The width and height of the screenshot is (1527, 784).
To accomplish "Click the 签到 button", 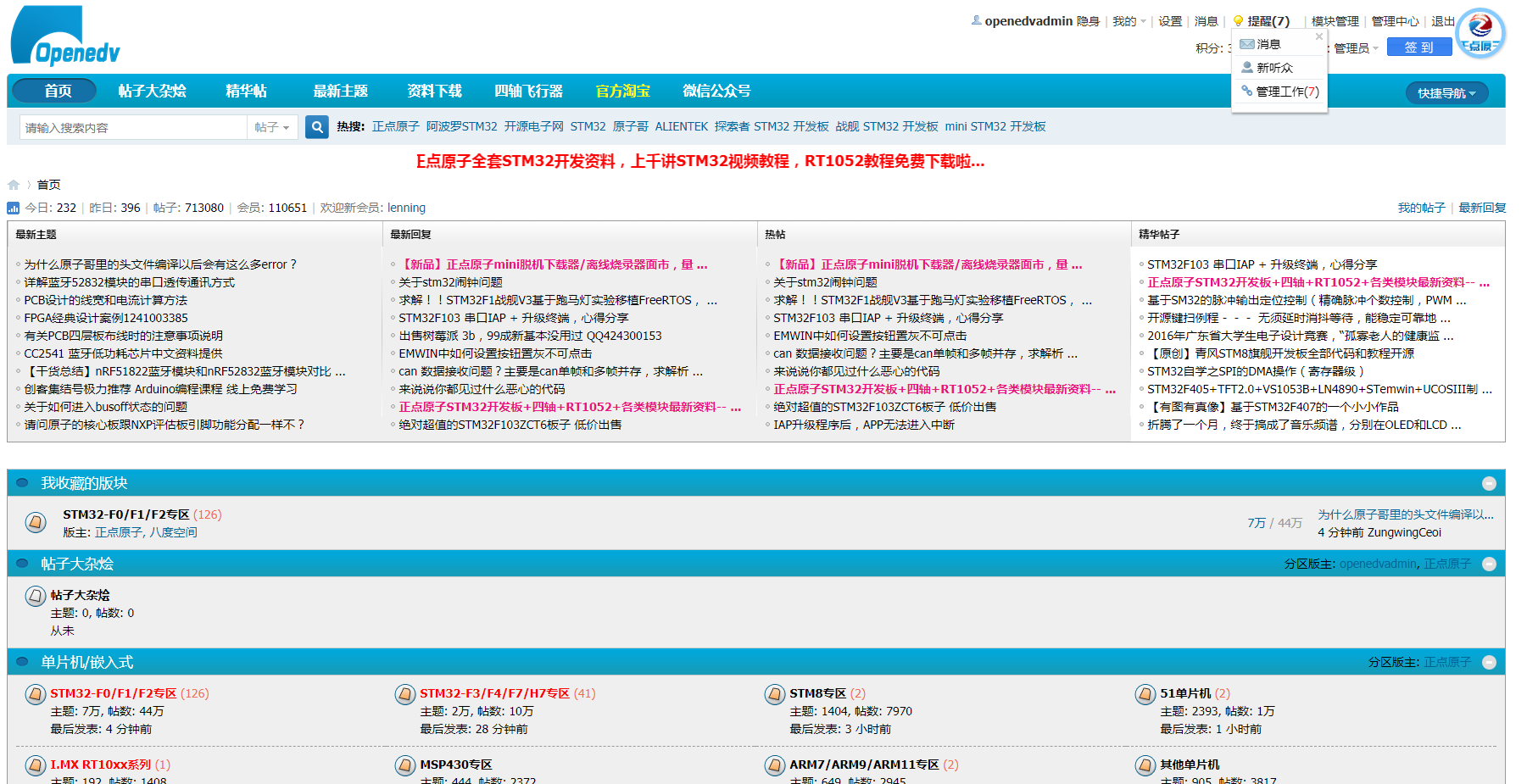I will [1419, 47].
